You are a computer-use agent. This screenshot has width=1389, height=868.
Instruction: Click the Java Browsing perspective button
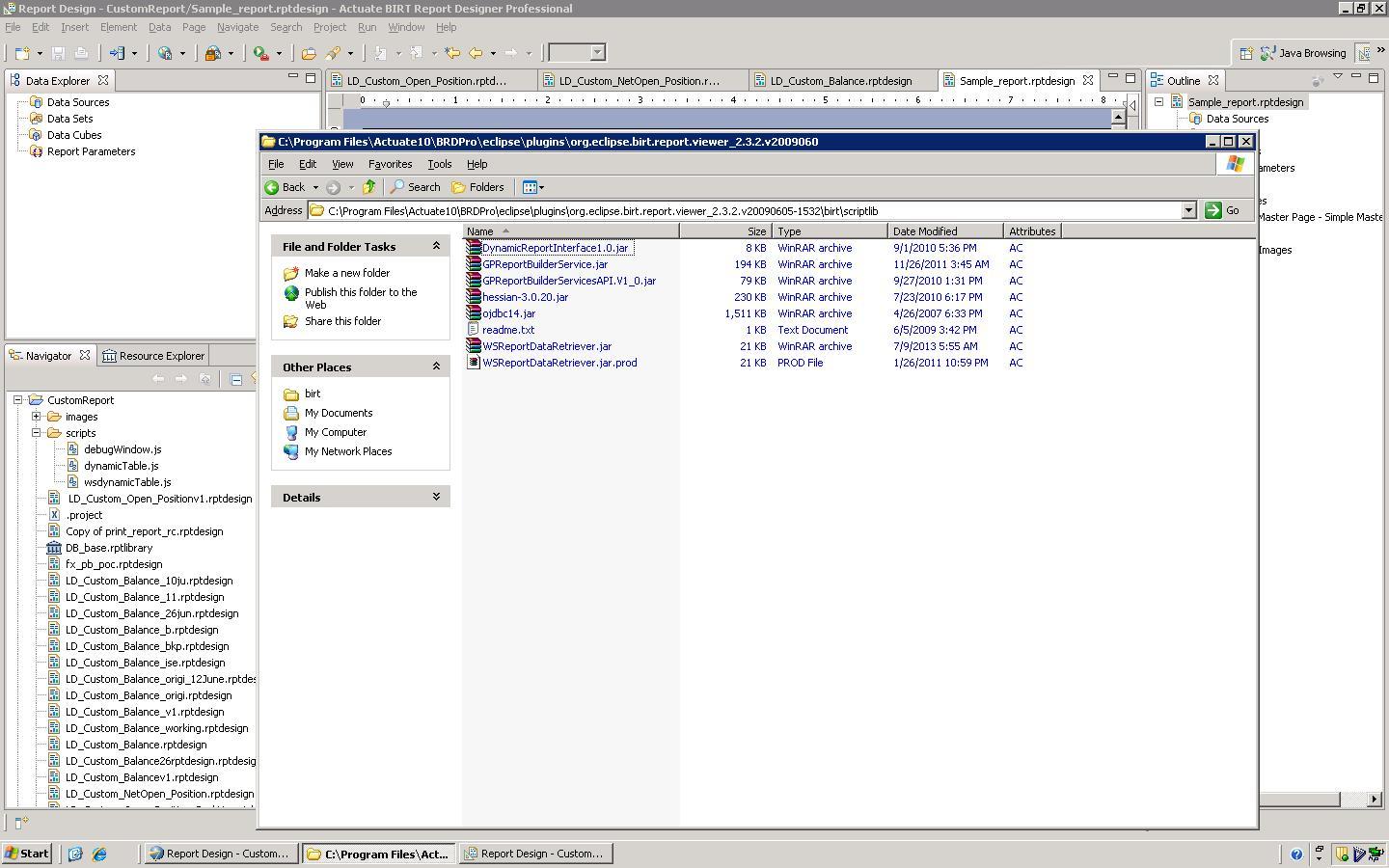[1303, 53]
